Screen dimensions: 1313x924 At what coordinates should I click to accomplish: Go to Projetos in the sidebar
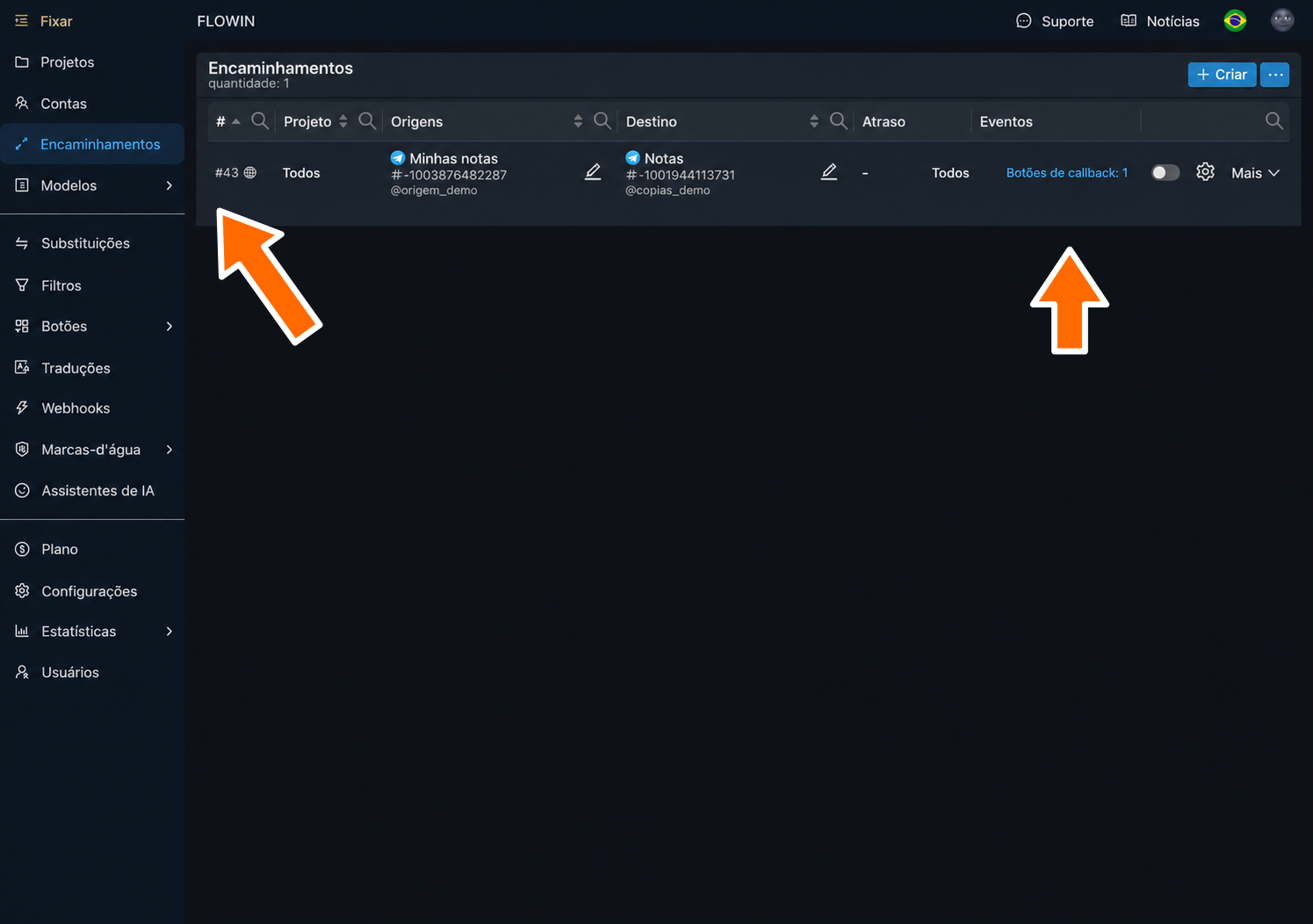tap(92, 62)
